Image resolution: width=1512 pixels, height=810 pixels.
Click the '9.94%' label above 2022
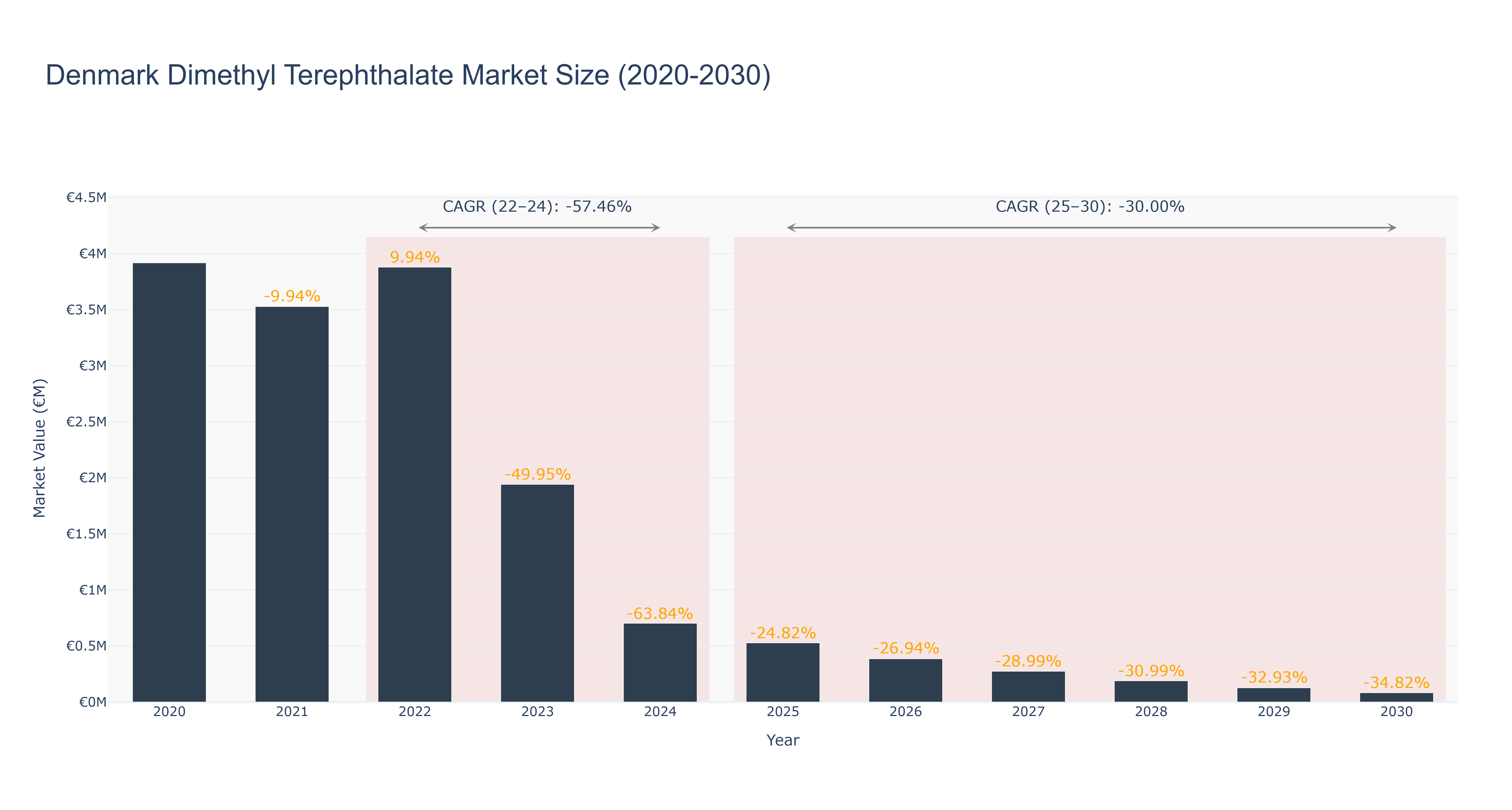coord(414,257)
